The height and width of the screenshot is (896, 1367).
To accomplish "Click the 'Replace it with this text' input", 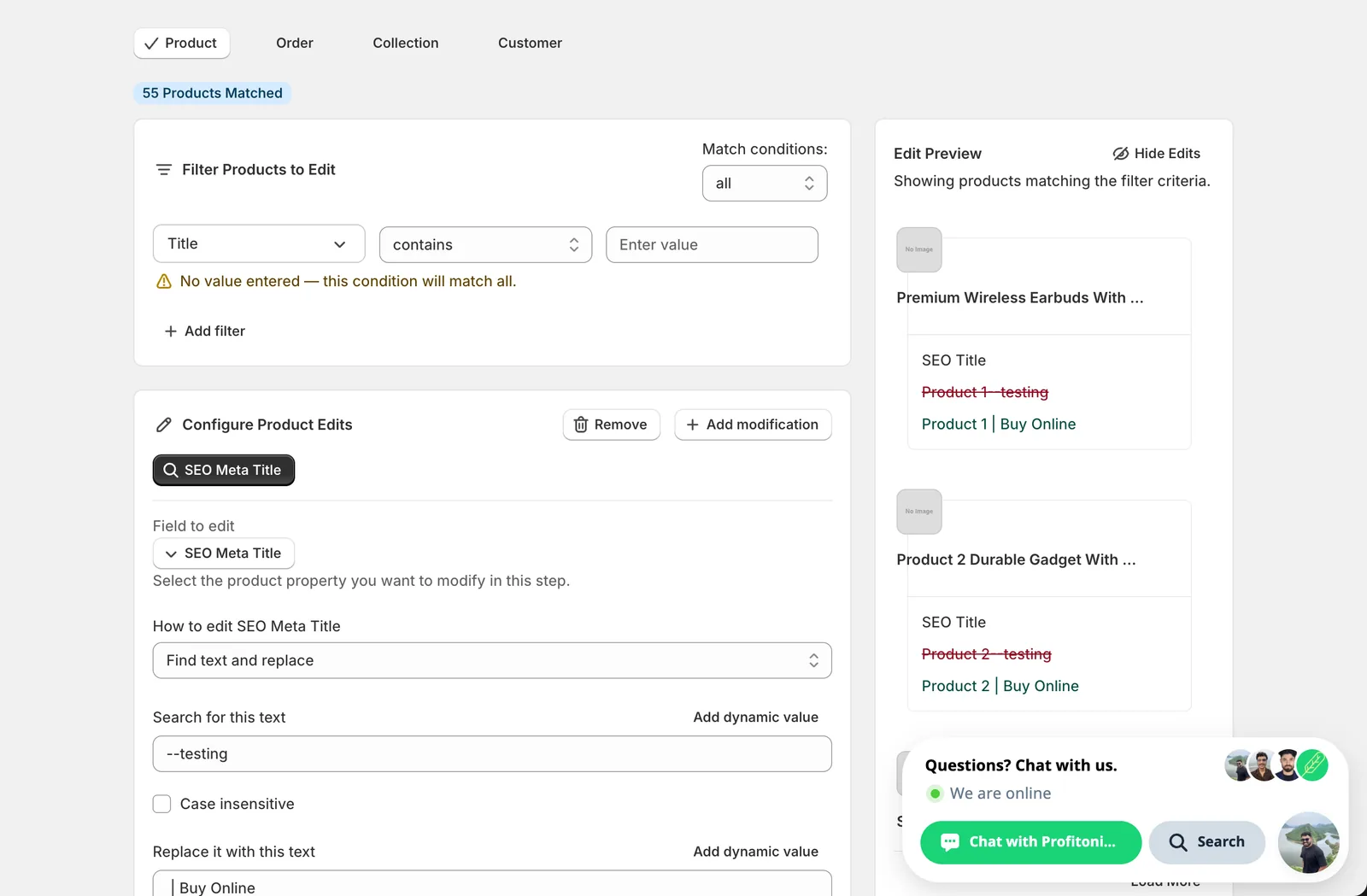I will [x=492, y=885].
